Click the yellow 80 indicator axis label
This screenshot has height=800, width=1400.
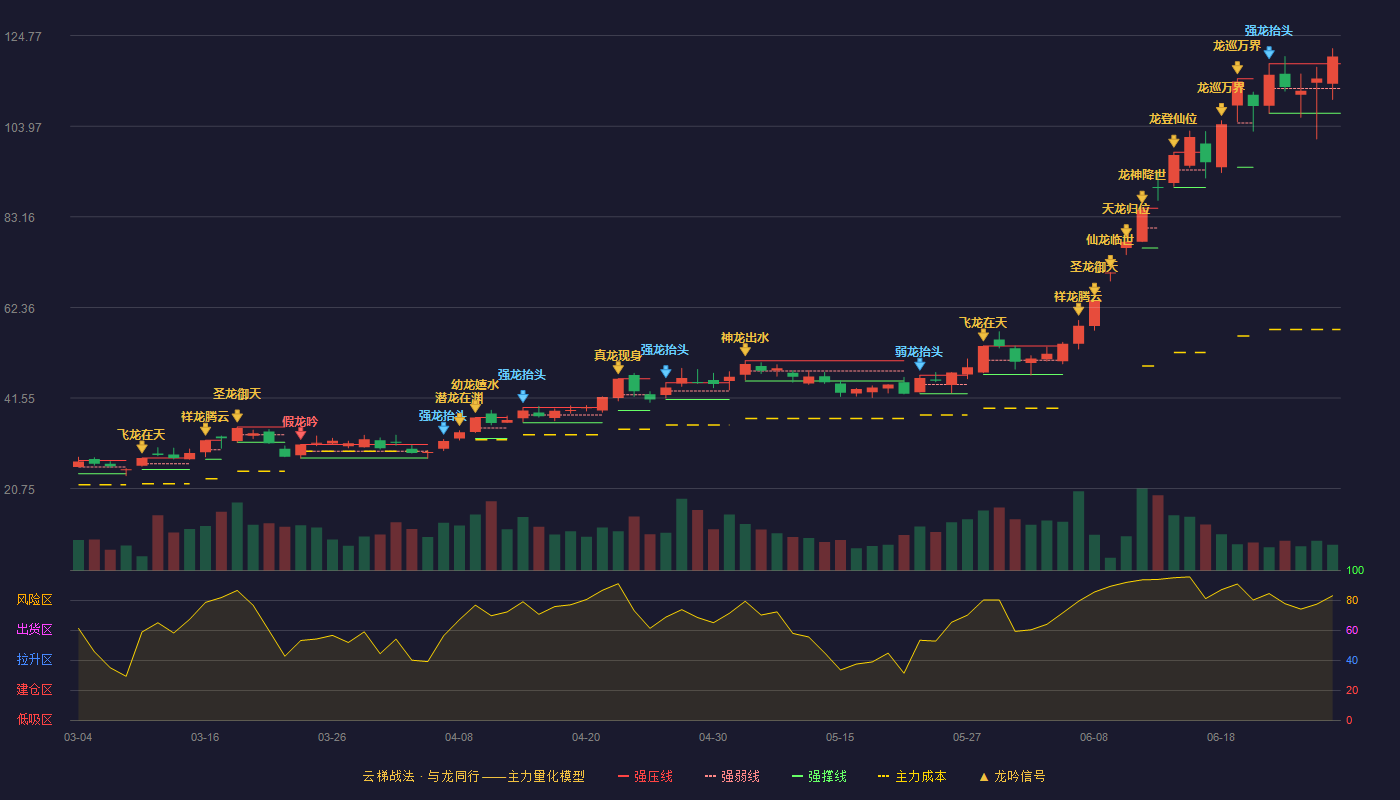click(x=1351, y=601)
